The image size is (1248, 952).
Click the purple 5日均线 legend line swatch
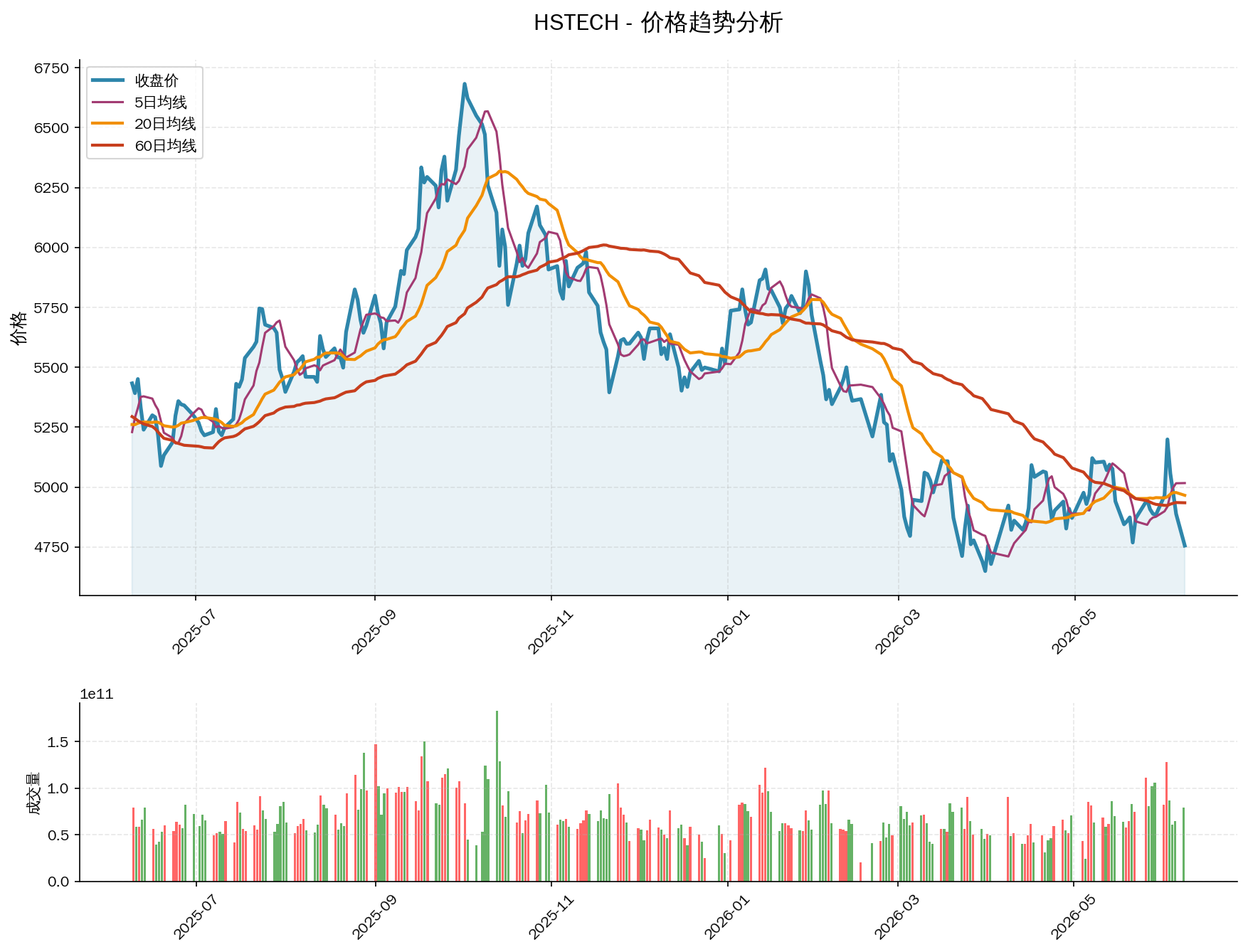[x=108, y=102]
